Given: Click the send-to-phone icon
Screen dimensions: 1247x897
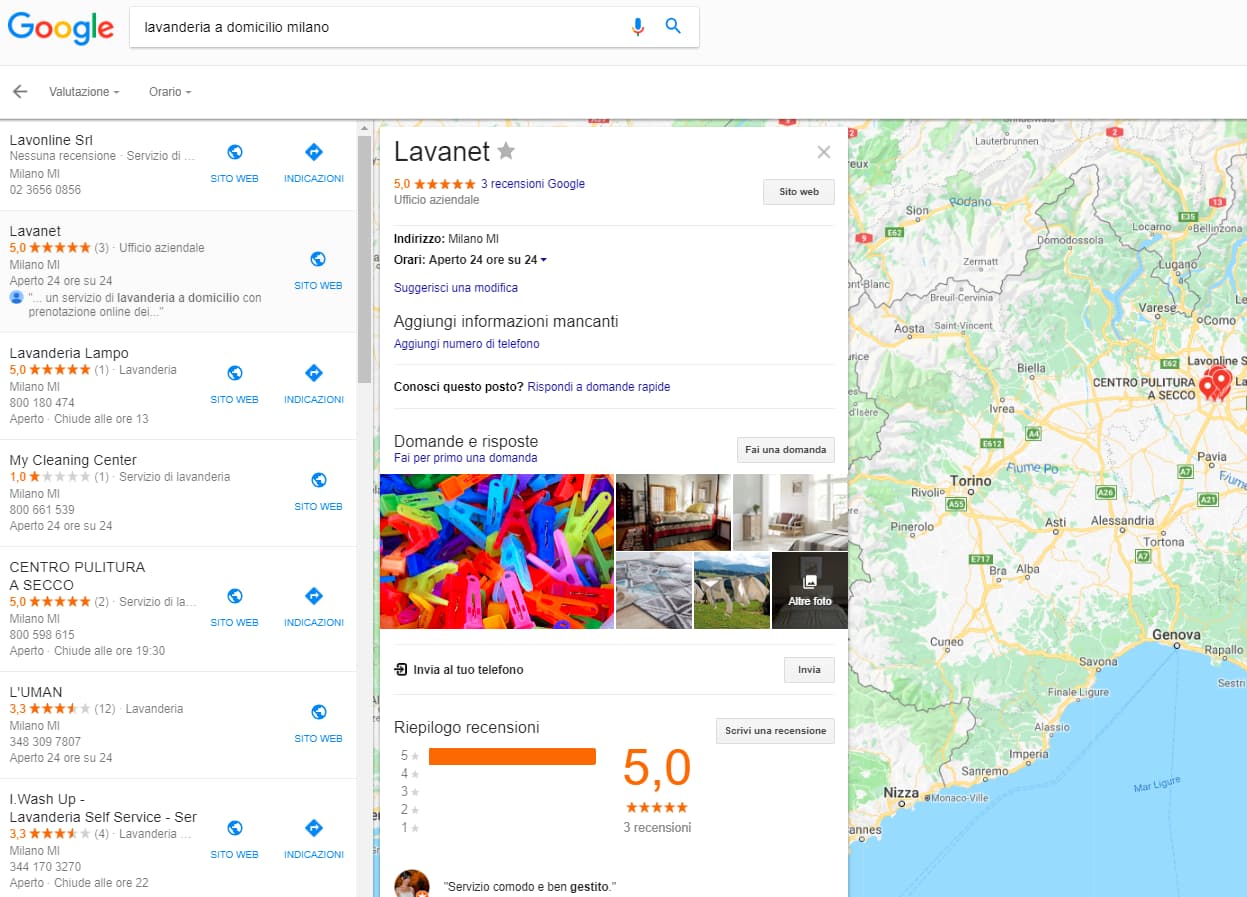Looking at the screenshot, I should (x=401, y=669).
